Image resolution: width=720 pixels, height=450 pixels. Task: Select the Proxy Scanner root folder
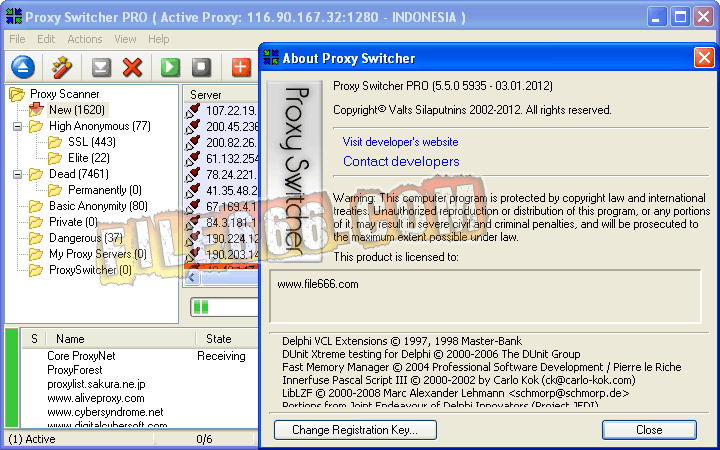[64, 94]
